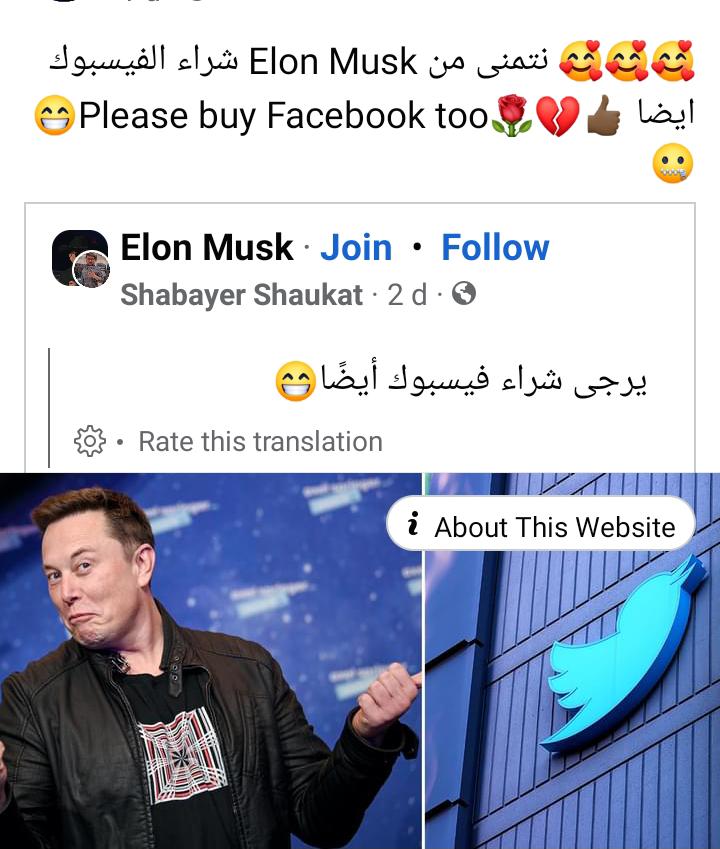Tap the small overlay profile picture
The height and width of the screenshot is (849, 720).
[91, 269]
